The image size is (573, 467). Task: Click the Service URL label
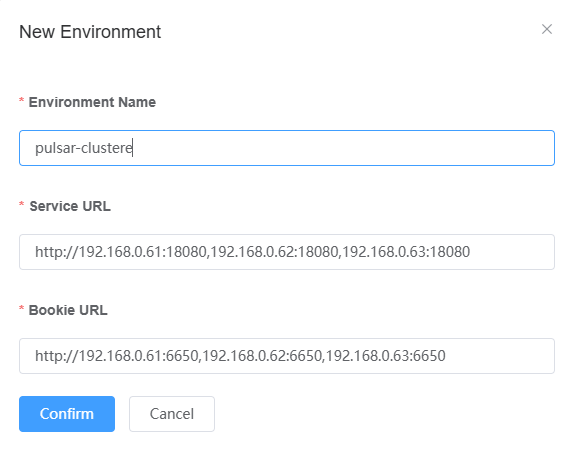click(x=70, y=206)
